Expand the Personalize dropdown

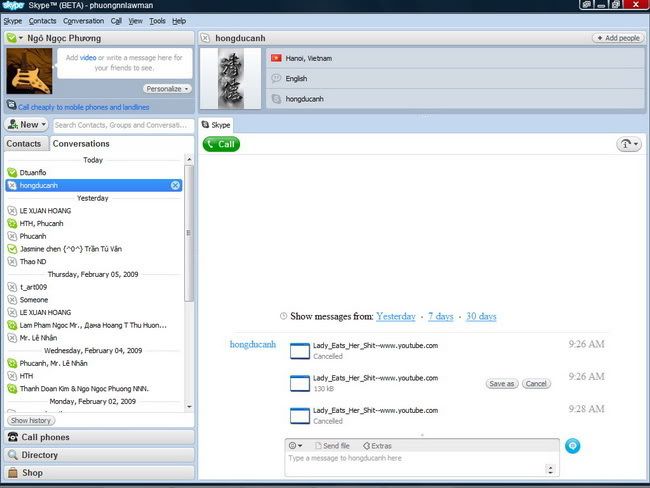[x=167, y=89]
